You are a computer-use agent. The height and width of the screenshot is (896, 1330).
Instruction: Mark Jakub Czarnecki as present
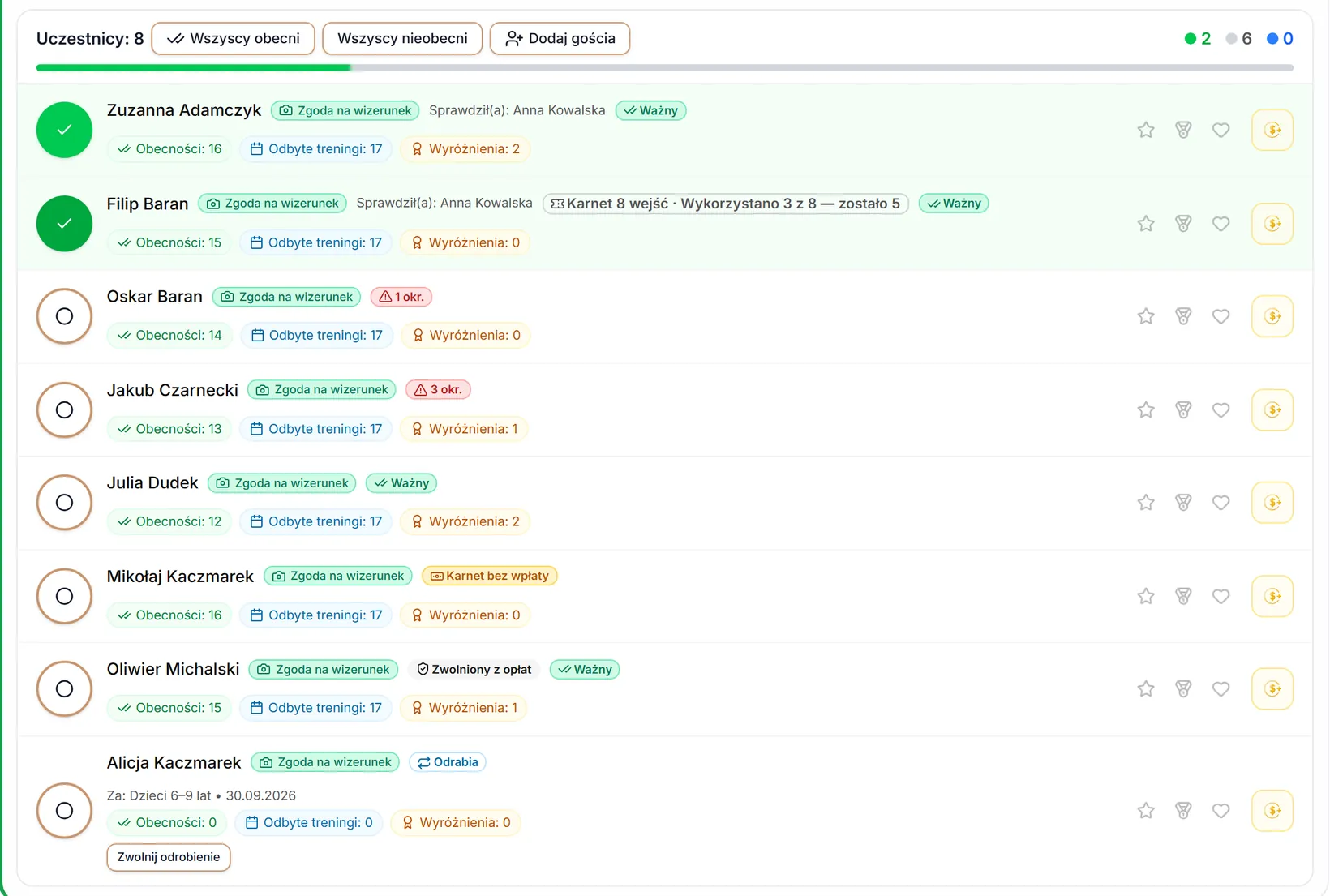coord(64,409)
